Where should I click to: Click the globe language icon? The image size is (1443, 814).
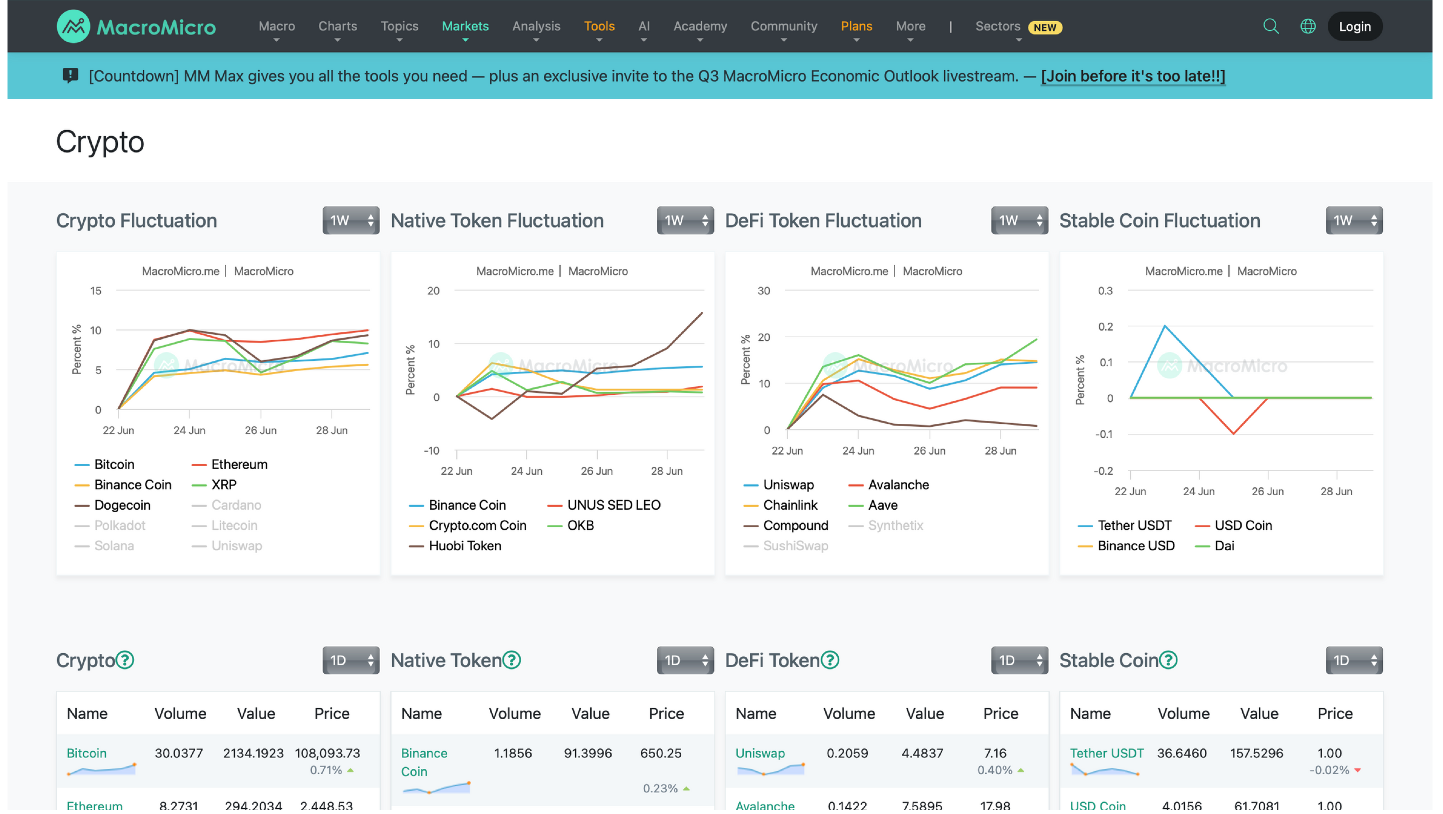pyautogui.click(x=1308, y=27)
